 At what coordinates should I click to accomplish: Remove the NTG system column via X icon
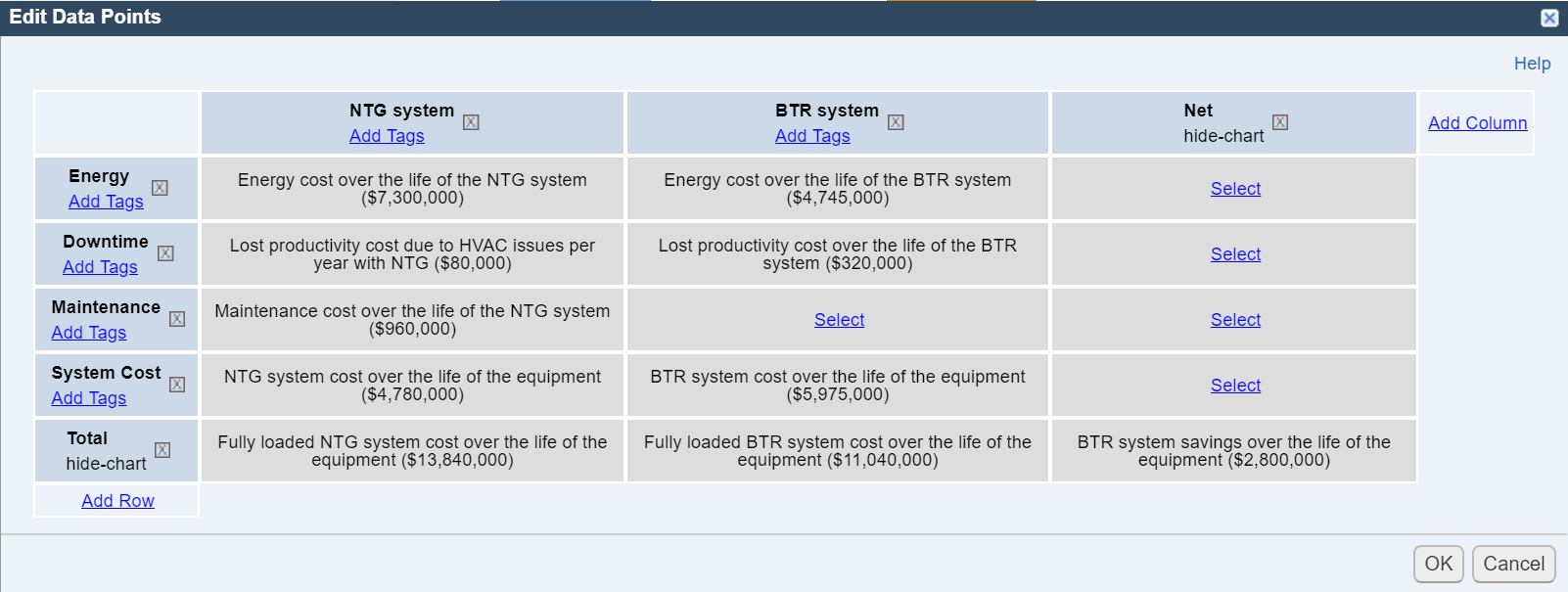[x=471, y=122]
